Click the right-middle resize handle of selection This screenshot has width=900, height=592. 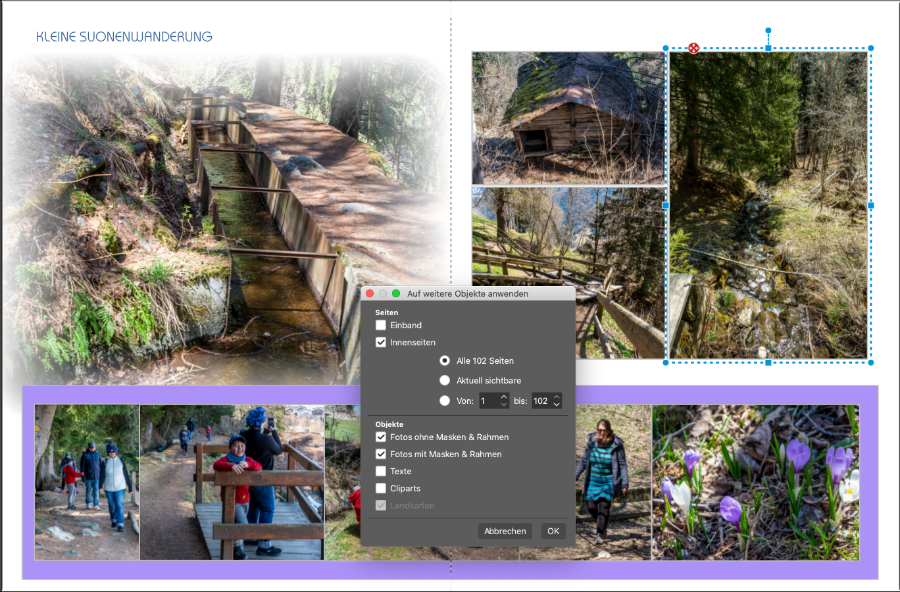870,205
